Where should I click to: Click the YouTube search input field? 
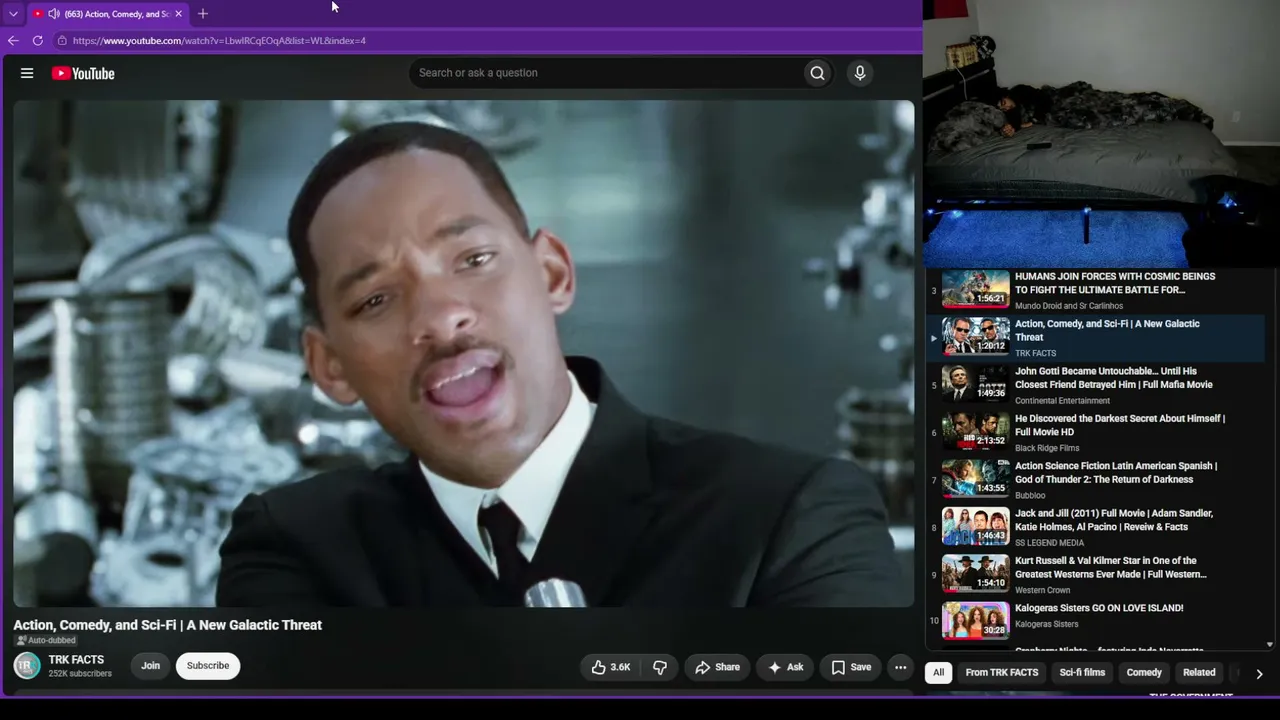(x=605, y=73)
